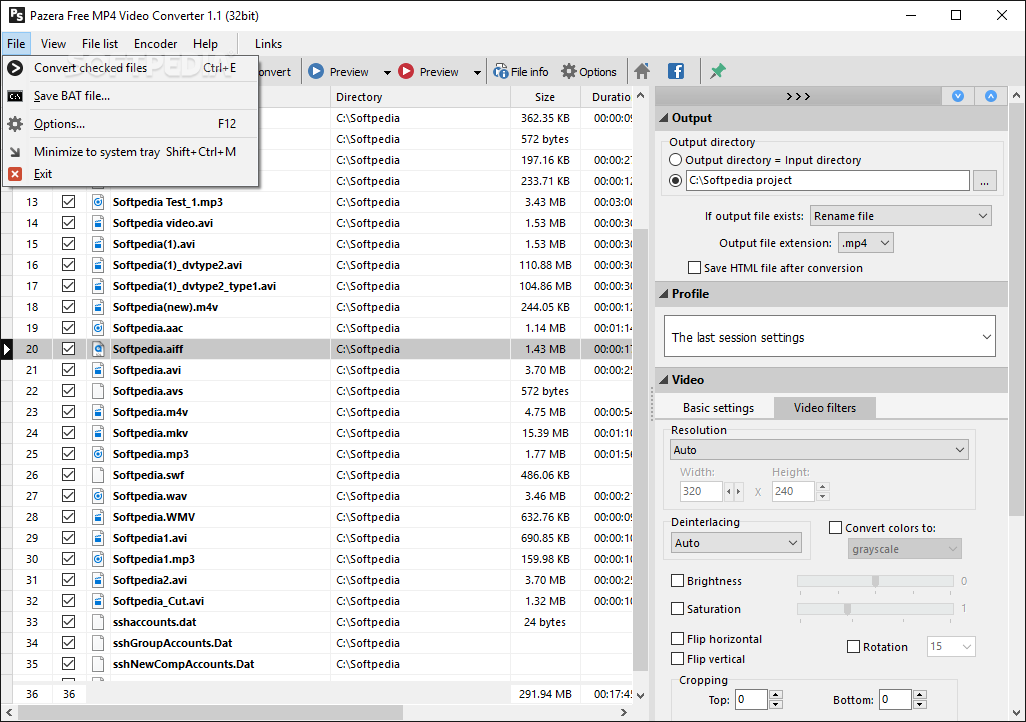The height and width of the screenshot is (722, 1026).
Task: Uncheck the Softpedia Test_1.mp3 row checkbox
Action: pyautogui.click(x=68, y=202)
